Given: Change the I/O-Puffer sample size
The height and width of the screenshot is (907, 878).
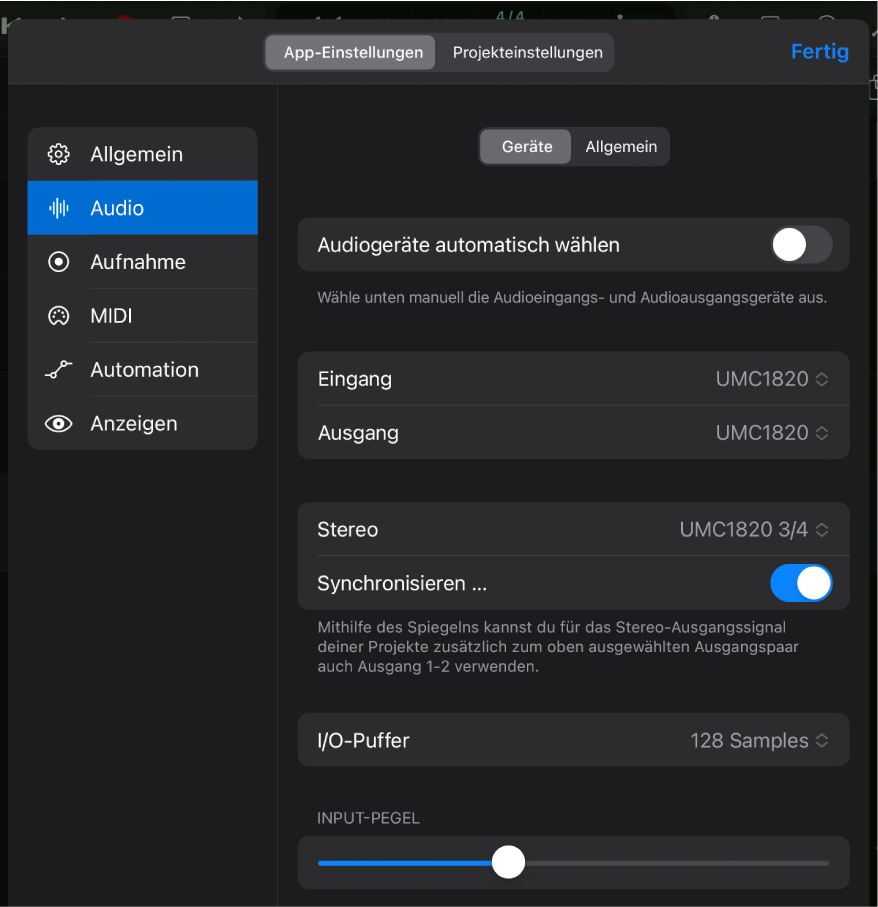Looking at the screenshot, I should [759, 740].
